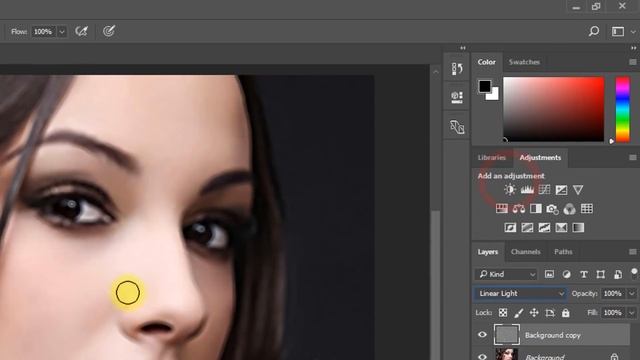Add a Selective Color adjustment
Screen dimensions: 640x360
point(561,228)
